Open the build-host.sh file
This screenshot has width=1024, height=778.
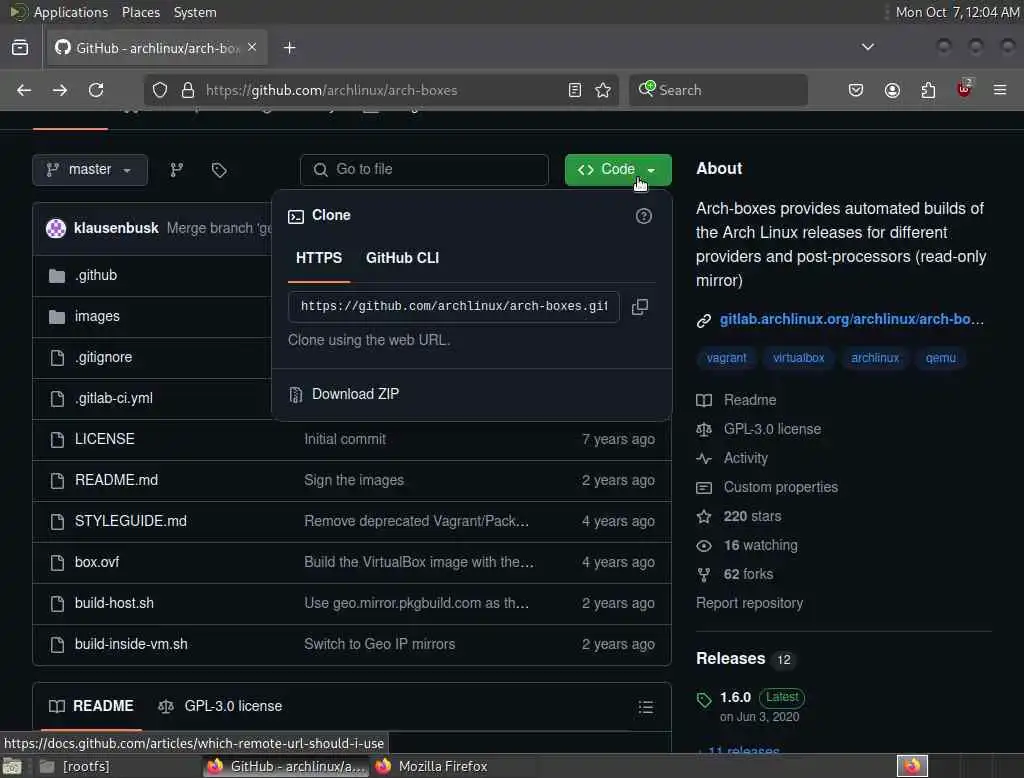(x=114, y=603)
